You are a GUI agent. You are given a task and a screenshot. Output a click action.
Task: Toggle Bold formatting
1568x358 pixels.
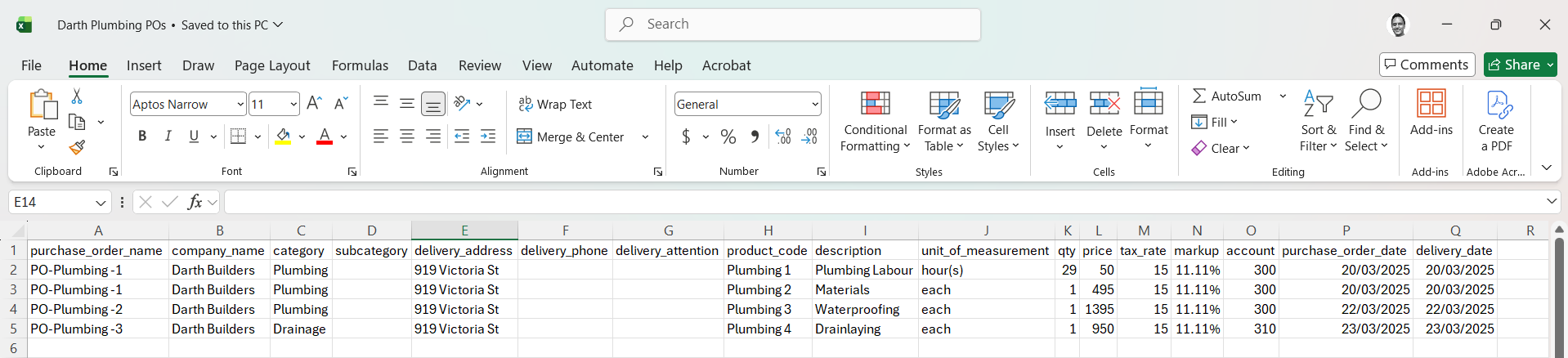coord(142,136)
